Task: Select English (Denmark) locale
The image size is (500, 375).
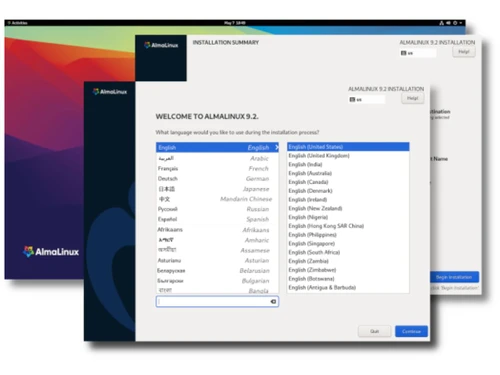Action: (348, 191)
